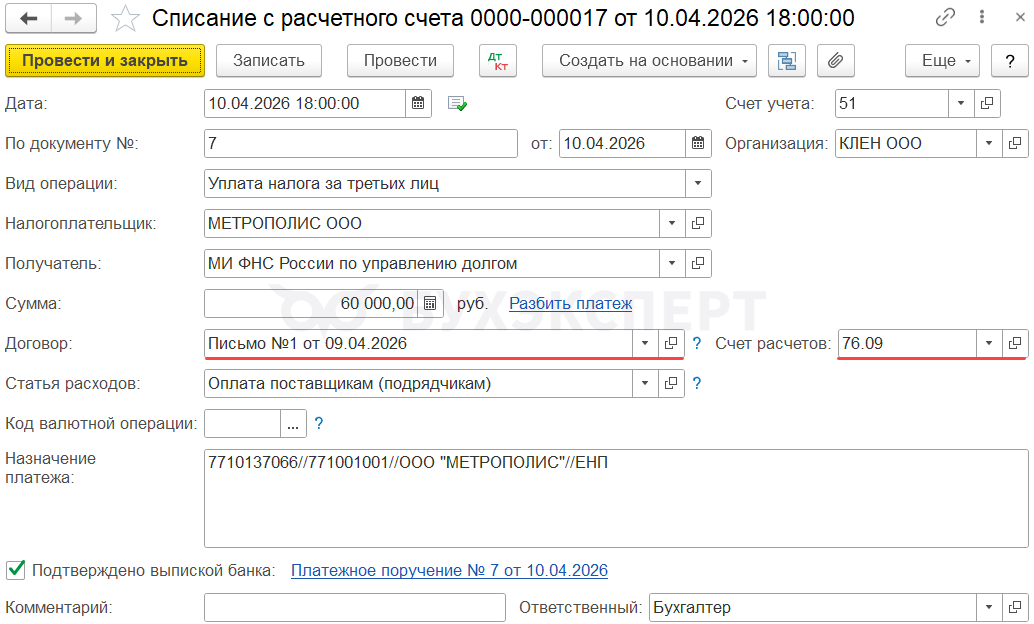Click the Дт/Кт postings icon
Screen dimensions: 1034x624
click(x=497, y=61)
